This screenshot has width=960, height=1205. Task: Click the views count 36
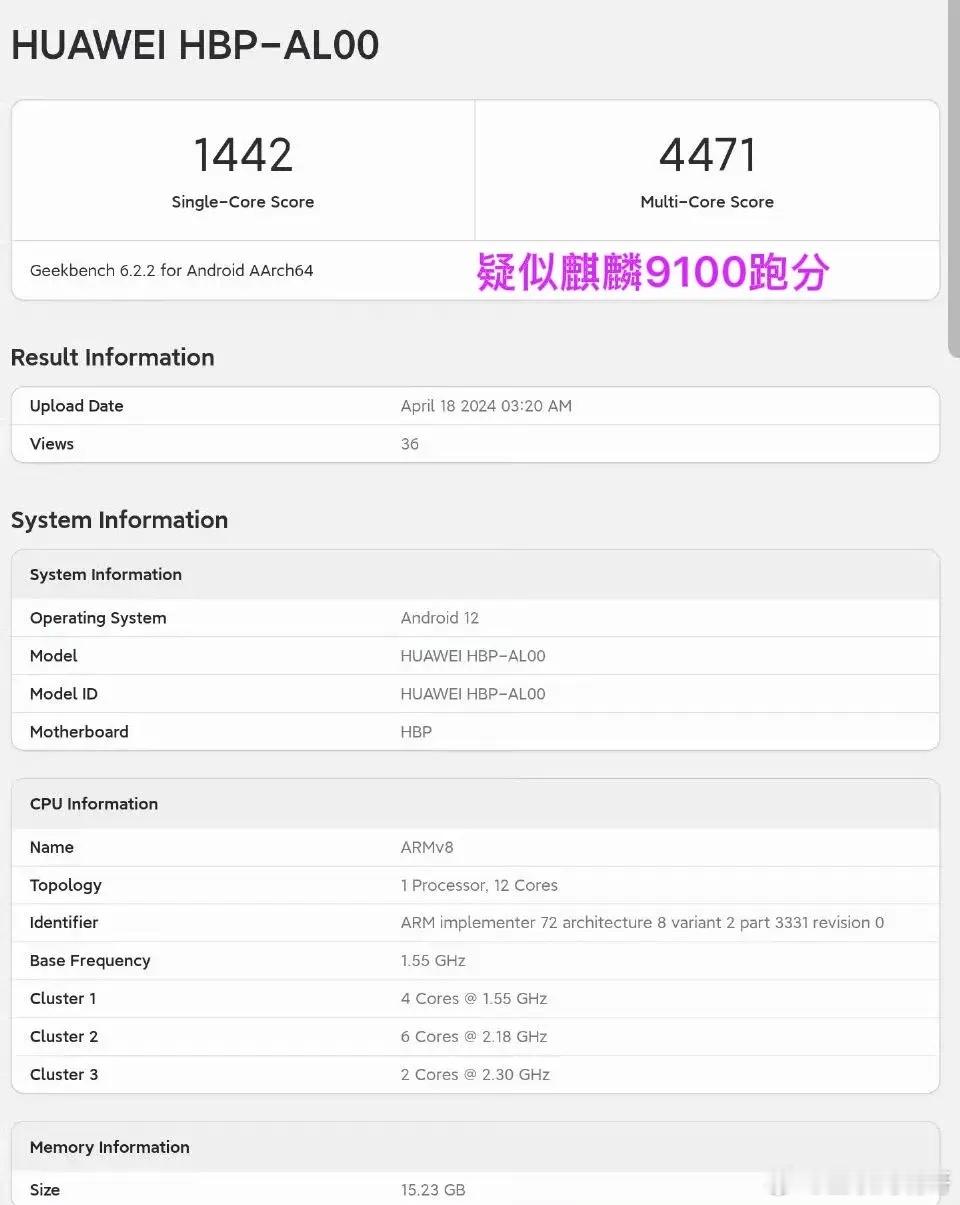pyautogui.click(x=410, y=444)
